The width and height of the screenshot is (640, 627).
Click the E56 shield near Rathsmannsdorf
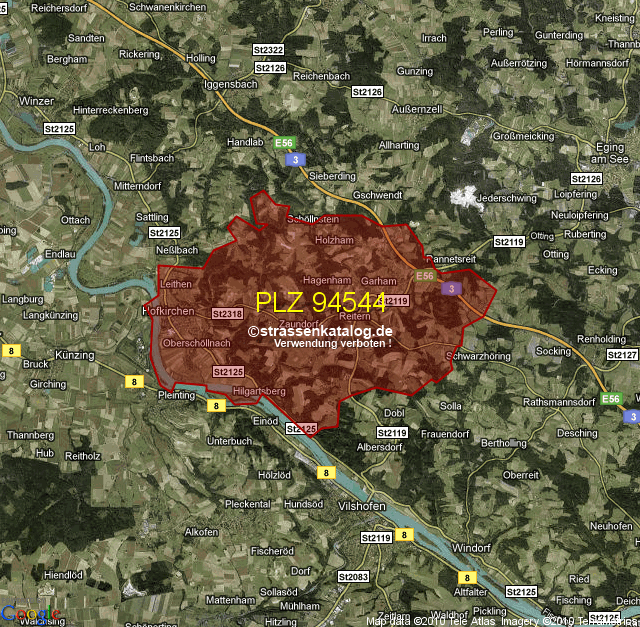pos(612,399)
